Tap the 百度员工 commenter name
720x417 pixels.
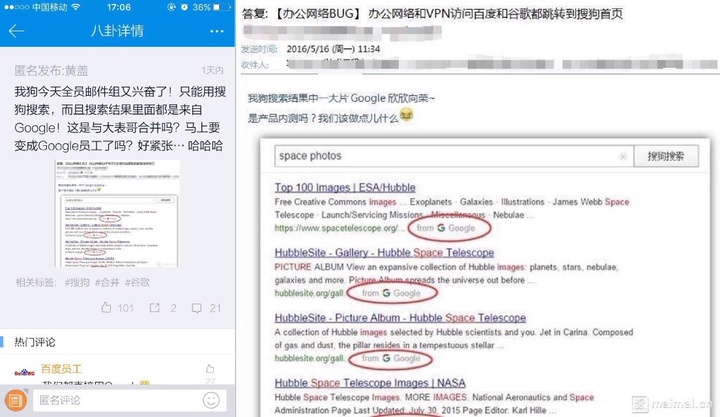click(x=61, y=369)
